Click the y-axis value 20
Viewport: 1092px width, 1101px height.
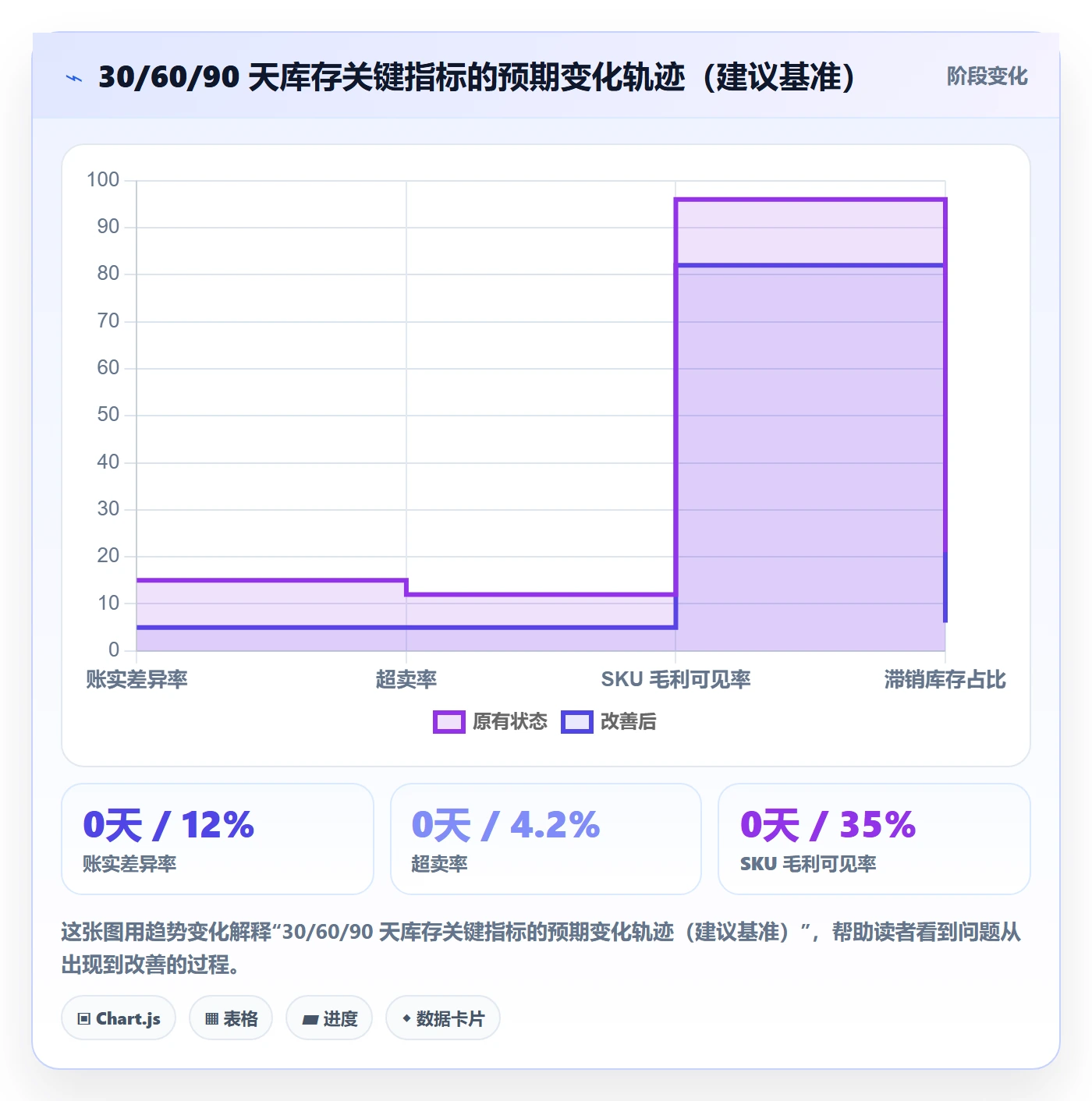pos(108,556)
